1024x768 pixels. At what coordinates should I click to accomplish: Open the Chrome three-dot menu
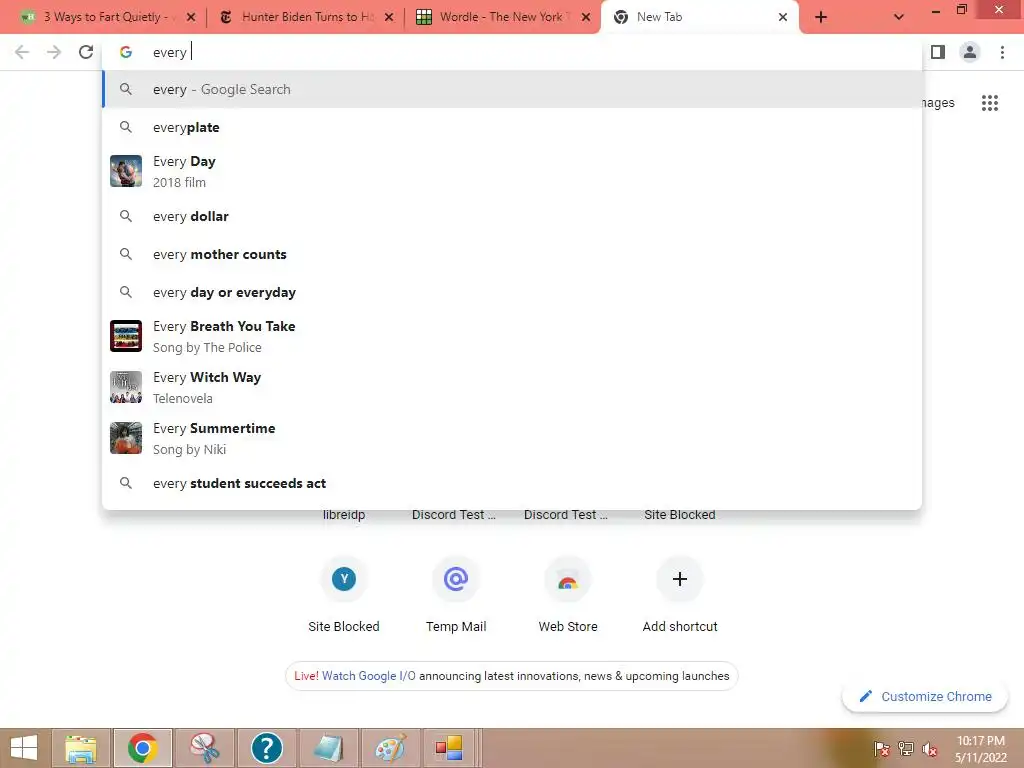(1002, 52)
